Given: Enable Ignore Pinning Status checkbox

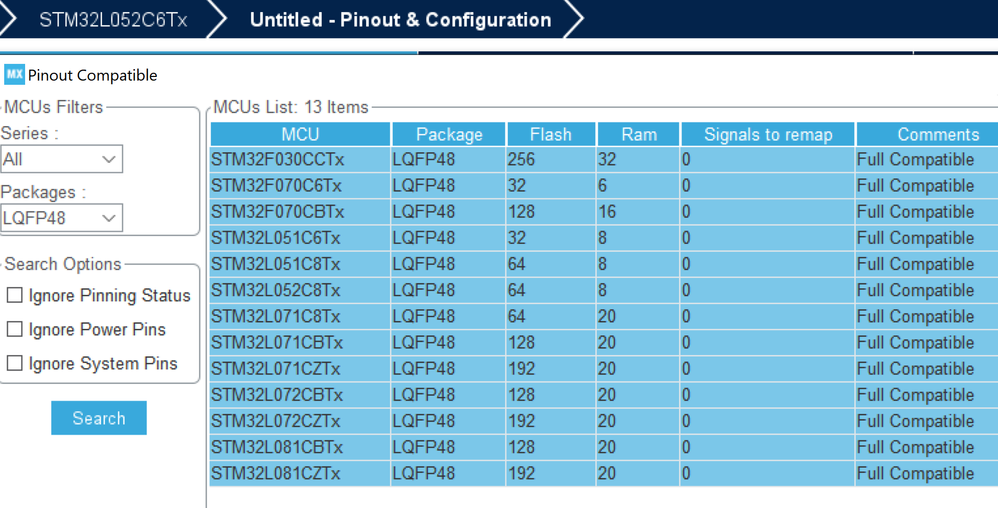Looking at the screenshot, I should [15, 295].
